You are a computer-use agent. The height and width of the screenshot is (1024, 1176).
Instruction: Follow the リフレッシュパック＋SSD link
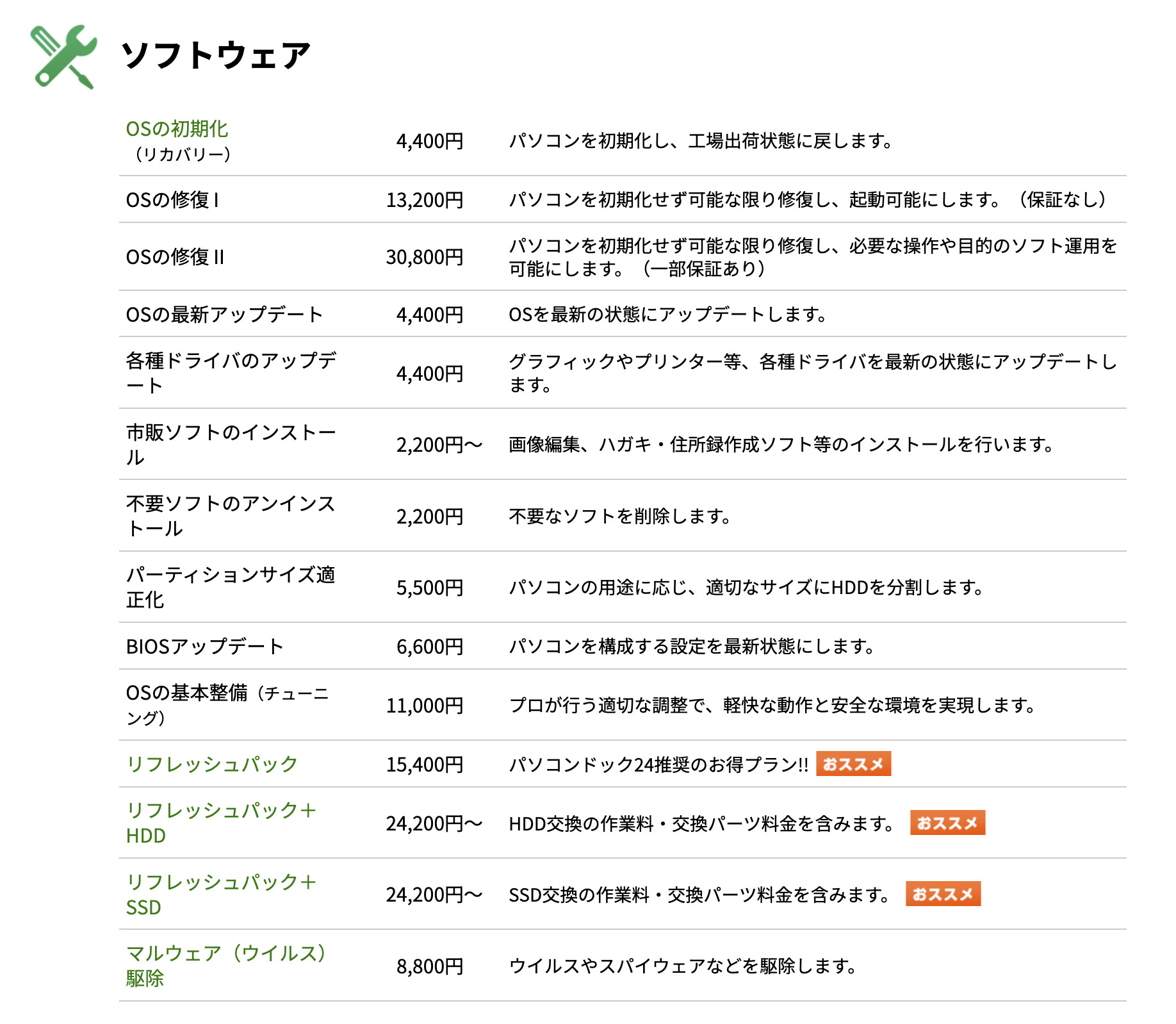pos(222,895)
